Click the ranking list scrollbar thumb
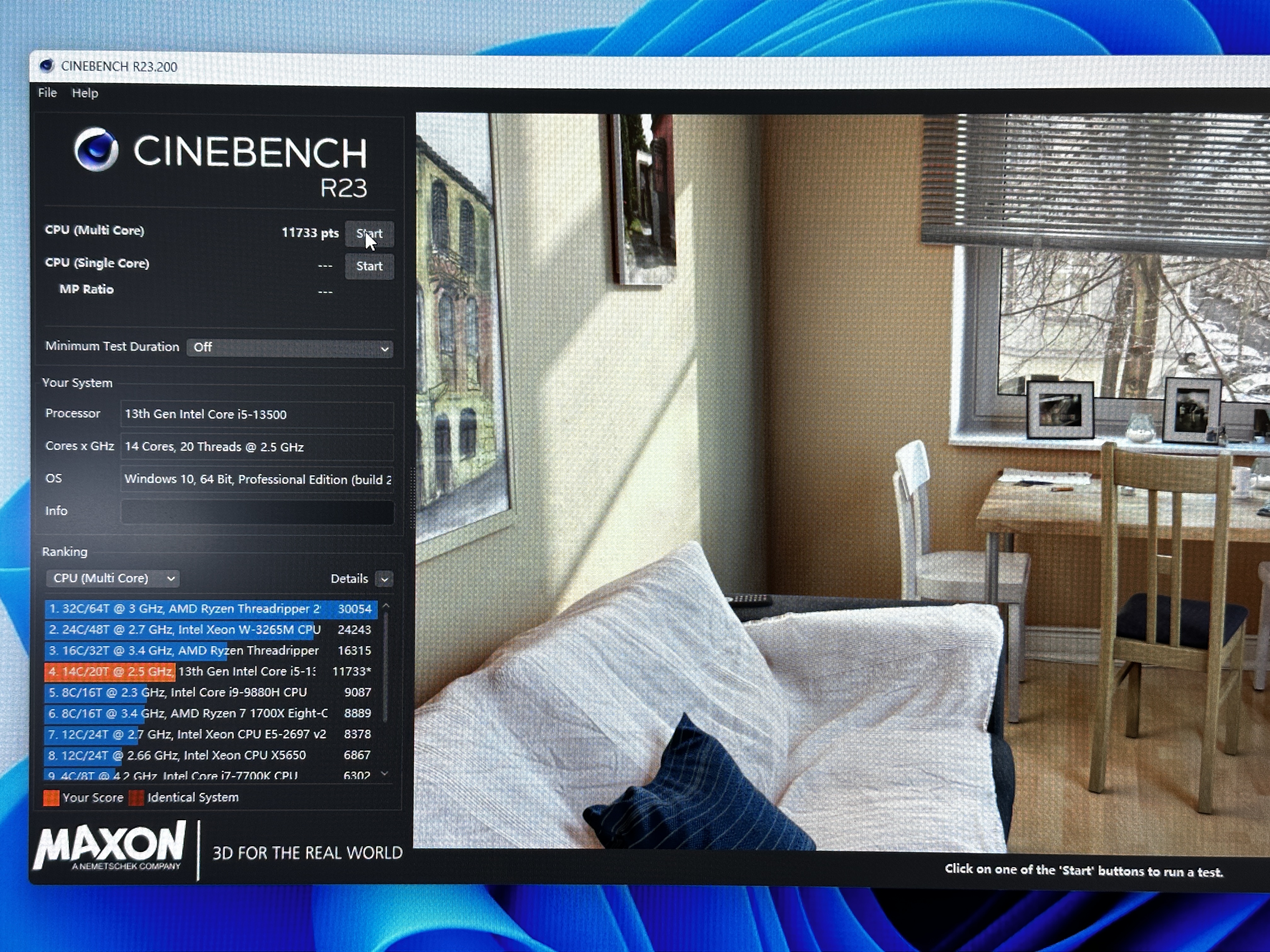The width and height of the screenshot is (1270, 952). 385,667
